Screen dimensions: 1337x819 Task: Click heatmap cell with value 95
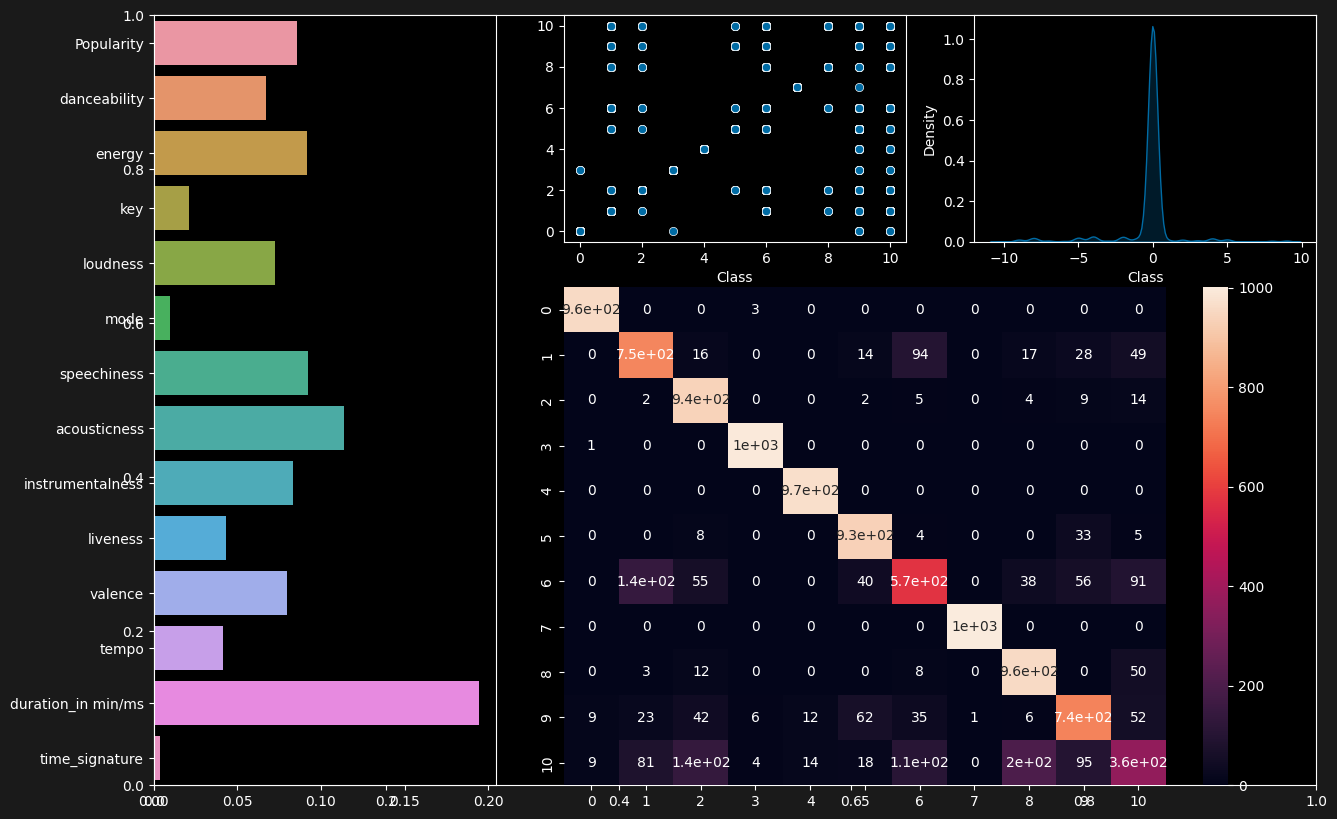(1083, 763)
